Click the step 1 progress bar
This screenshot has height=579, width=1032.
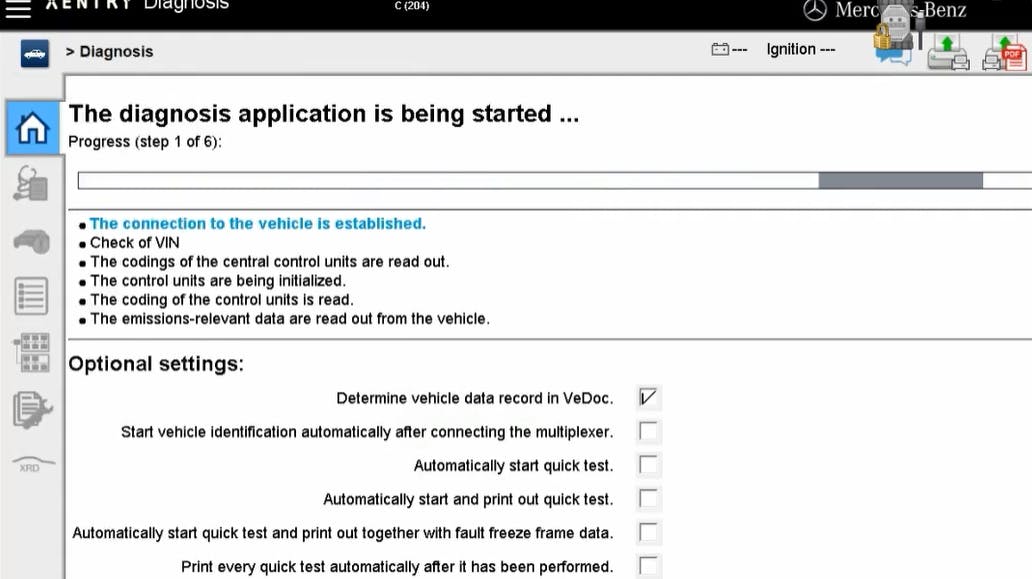[555, 180]
